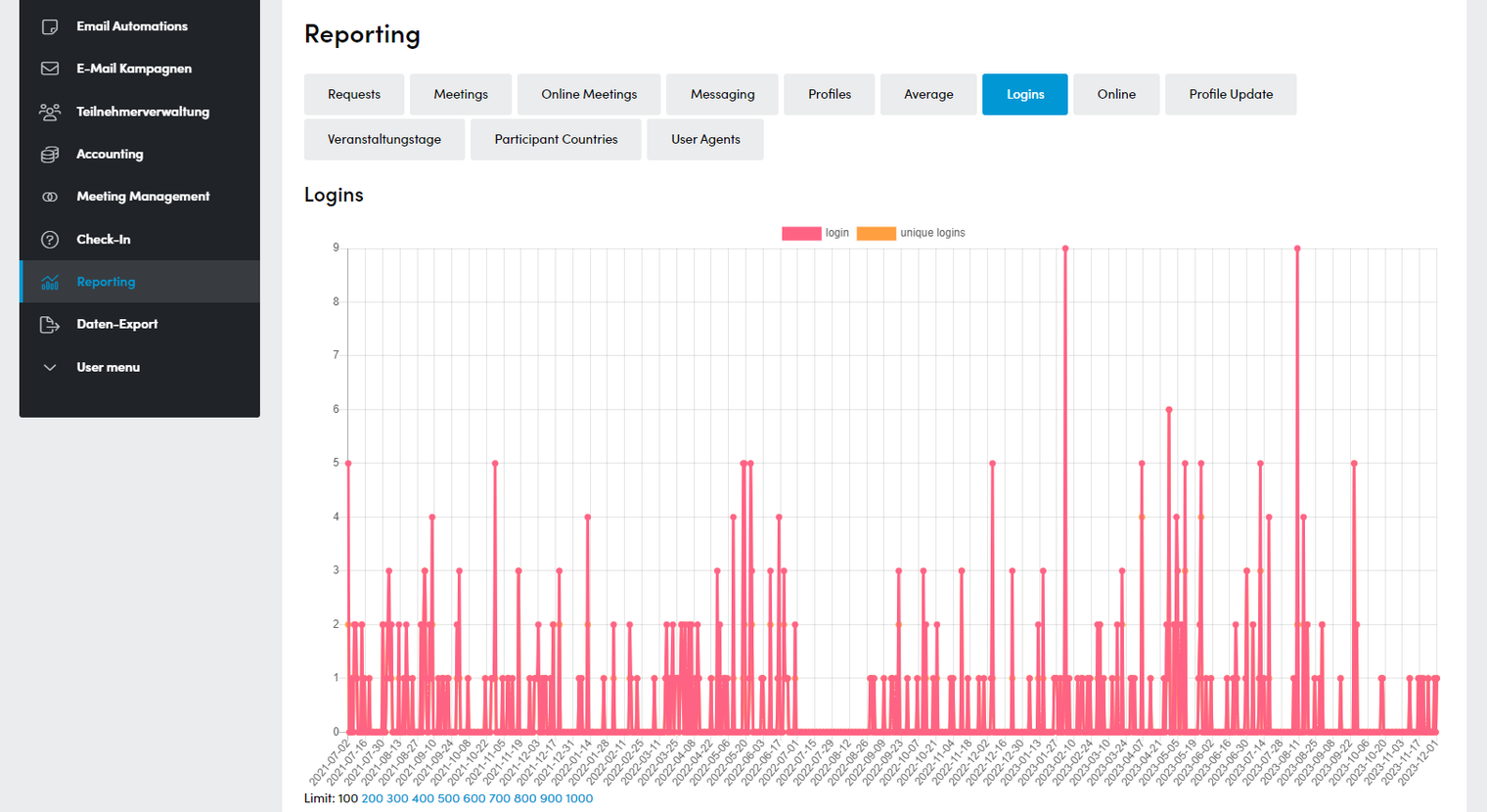Select the Veranstaltungstage tab
Image resolution: width=1487 pixels, height=812 pixels.
tap(384, 139)
